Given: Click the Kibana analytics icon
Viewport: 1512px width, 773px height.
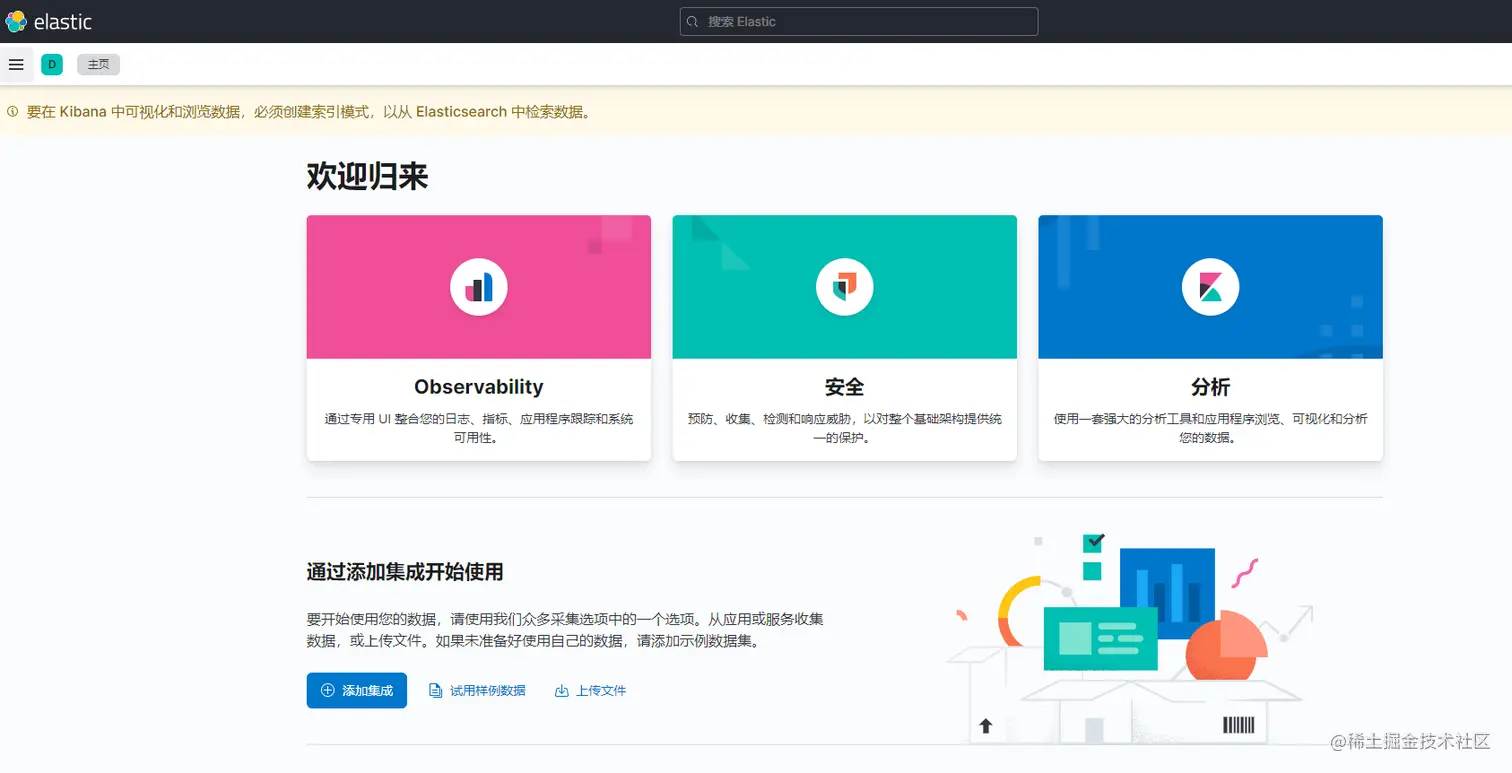Looking at the screenshot, I should point(1211,287).
